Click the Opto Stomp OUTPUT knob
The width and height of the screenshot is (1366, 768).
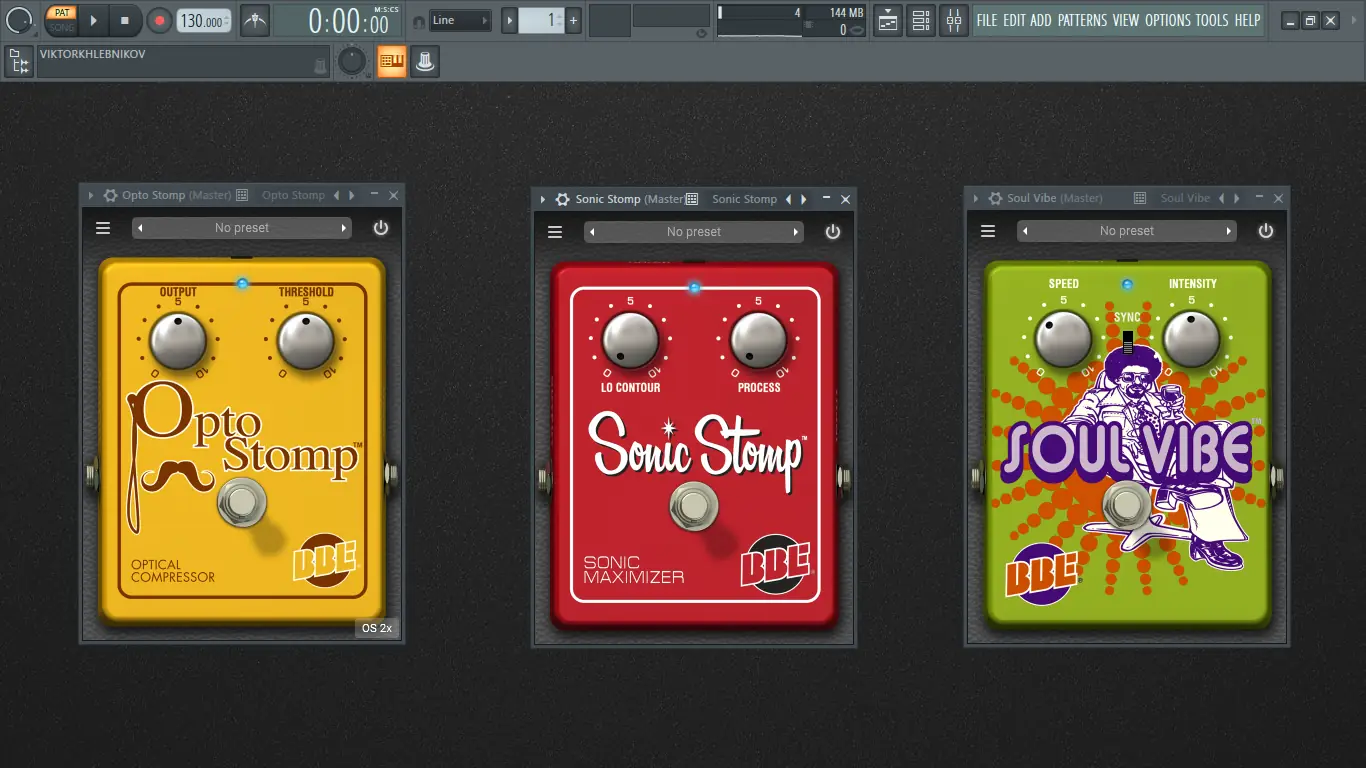178,341
